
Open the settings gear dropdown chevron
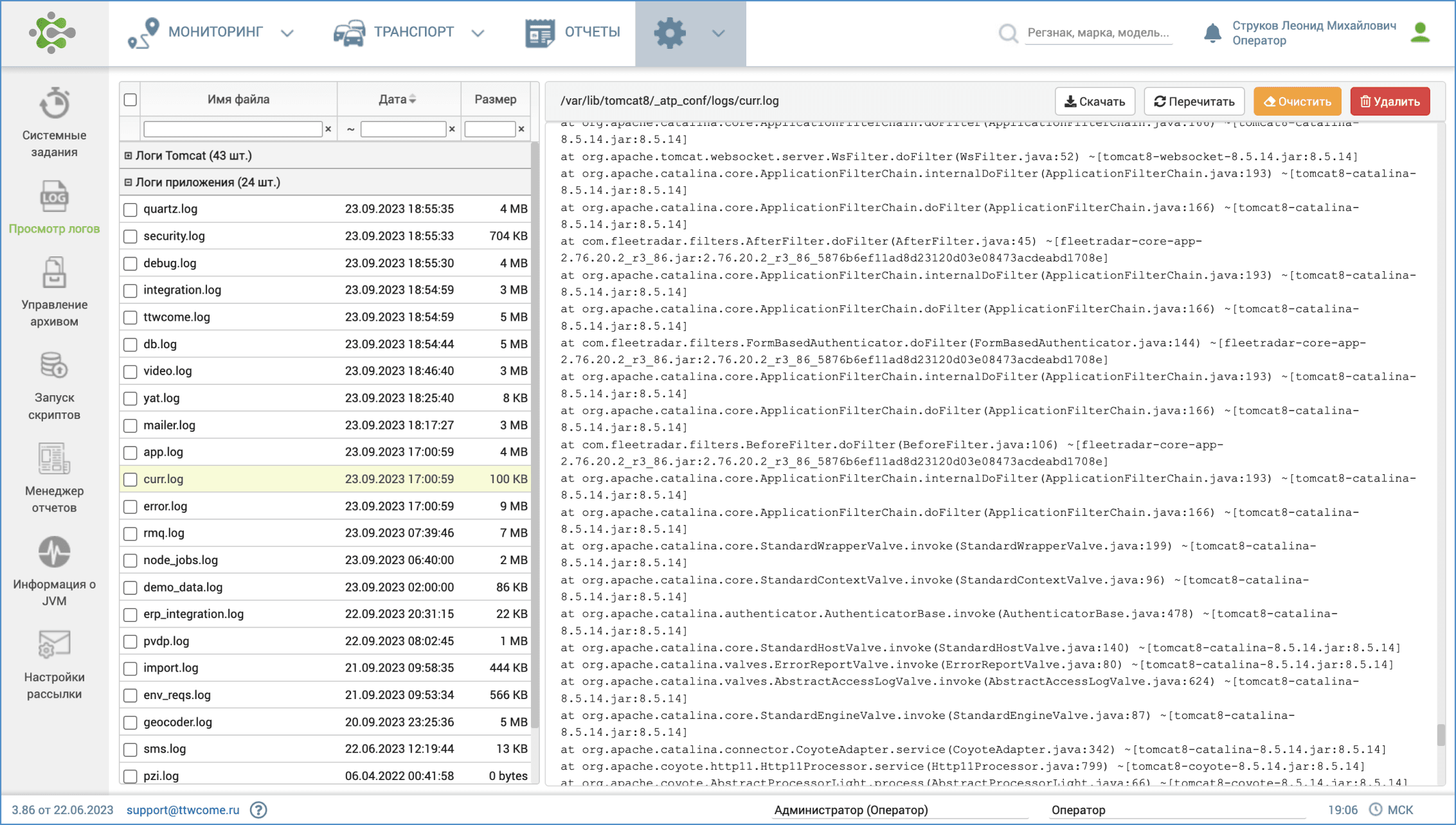click(x=719, y=33)
